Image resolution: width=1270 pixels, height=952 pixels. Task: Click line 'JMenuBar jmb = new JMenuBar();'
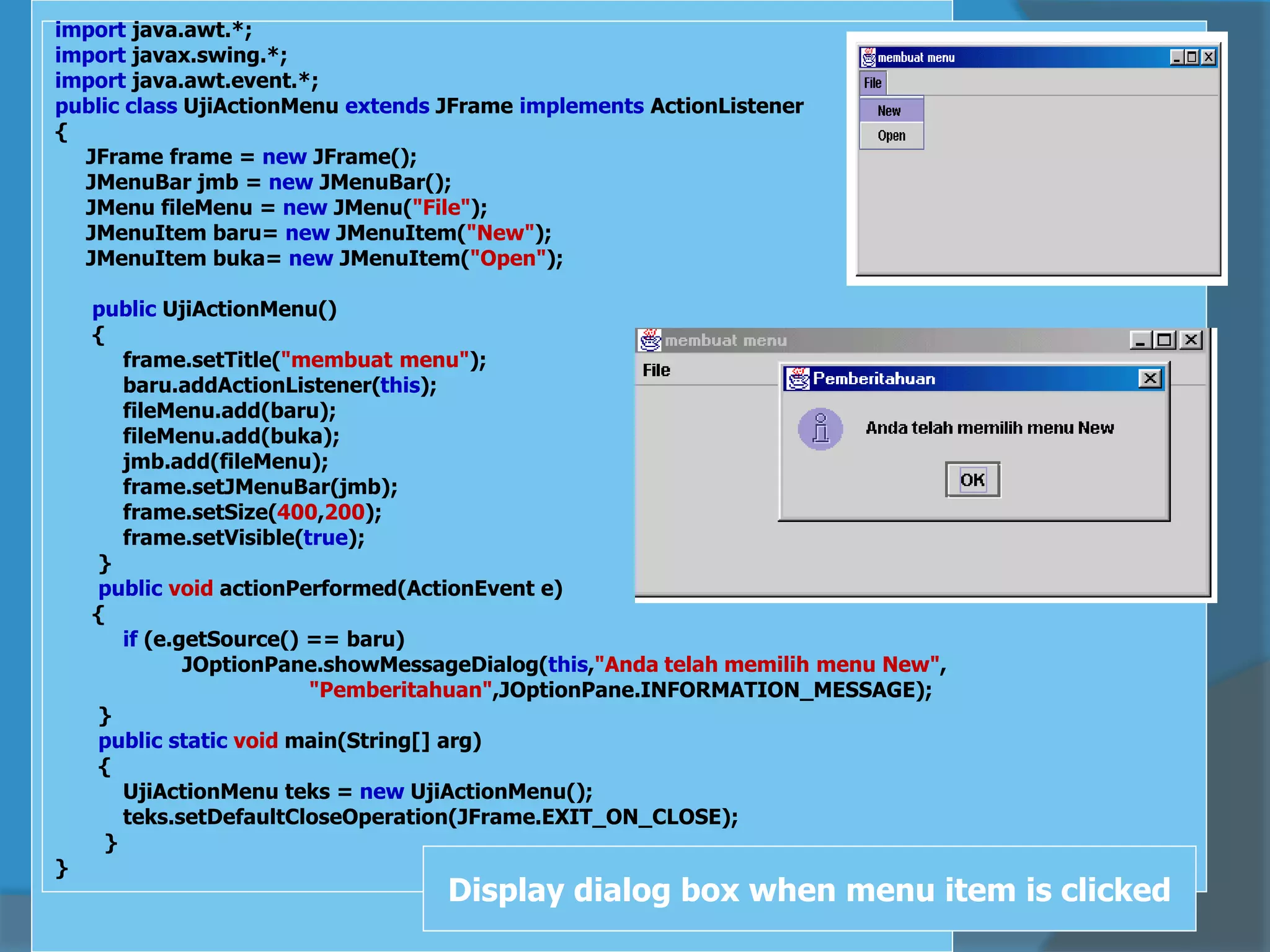pos(269,182)
